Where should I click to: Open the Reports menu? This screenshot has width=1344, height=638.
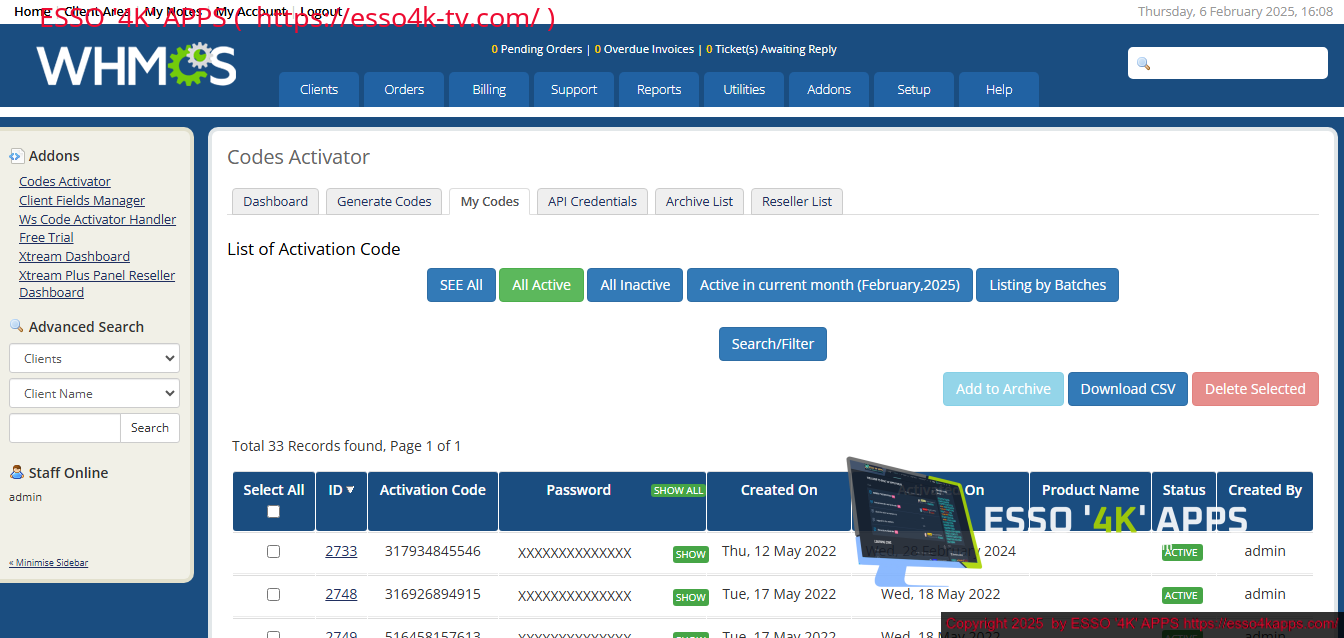pos(659,89)
